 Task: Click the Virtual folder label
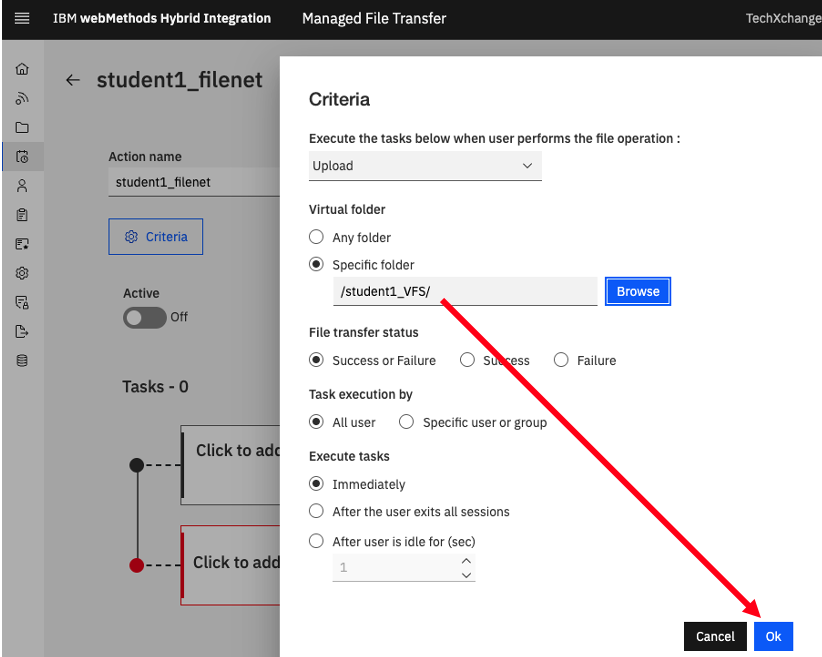click(347, 209)
